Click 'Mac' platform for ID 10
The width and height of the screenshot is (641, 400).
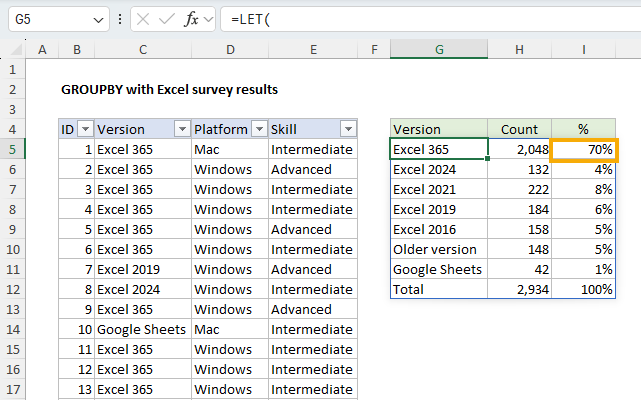coord(230,330)
